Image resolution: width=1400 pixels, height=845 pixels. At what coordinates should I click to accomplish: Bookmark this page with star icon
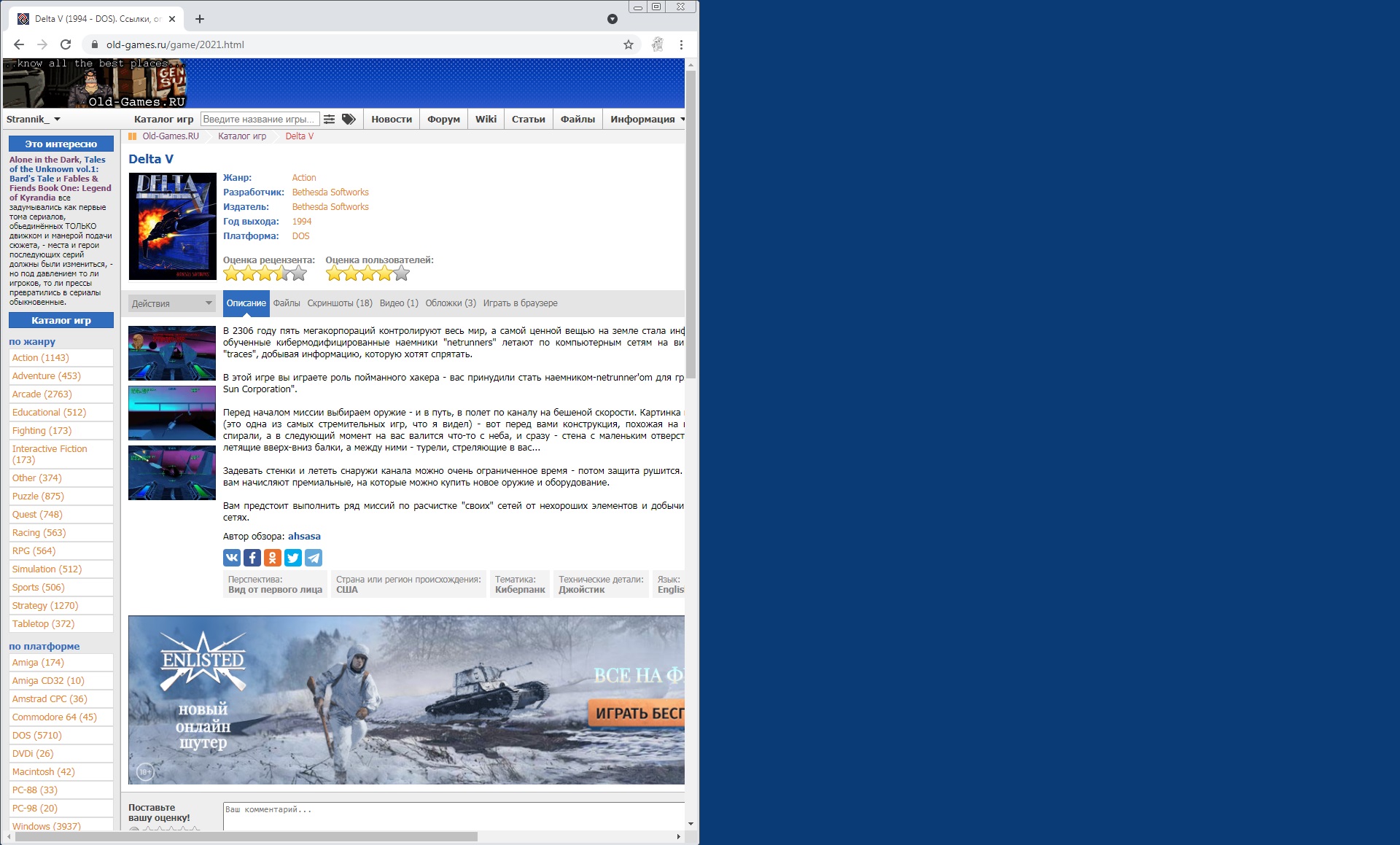tap(628, 44)
